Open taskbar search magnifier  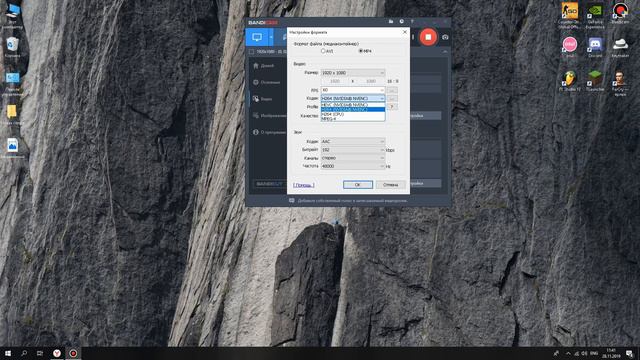coord(24,353)
